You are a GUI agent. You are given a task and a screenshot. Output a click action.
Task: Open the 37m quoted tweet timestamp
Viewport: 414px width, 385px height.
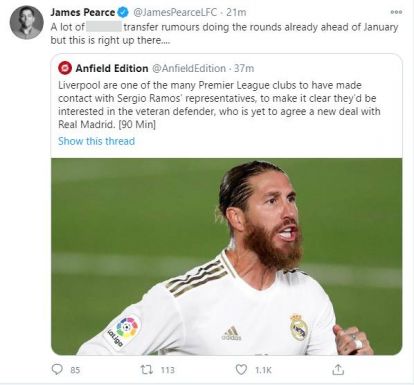pyautogui.click(x=244, y=68)
